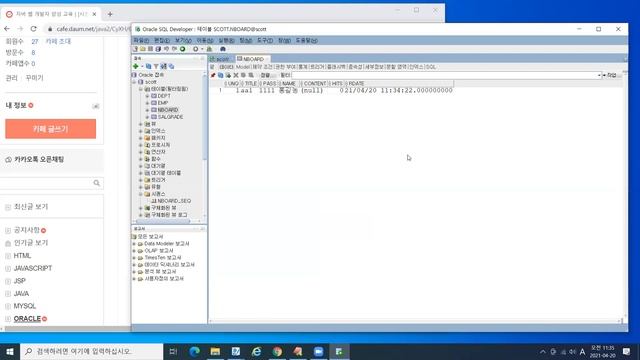Click the Commit Changes icon in data toolbar
This screenshot has width=640, height=360.
click(x=243, y=75)
